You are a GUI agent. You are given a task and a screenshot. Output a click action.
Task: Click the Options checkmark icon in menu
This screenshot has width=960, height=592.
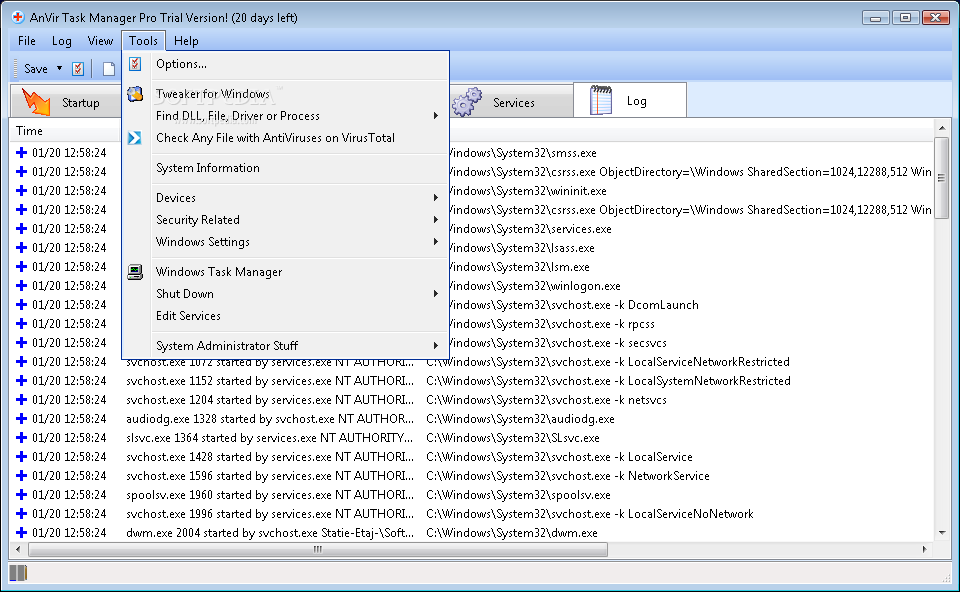click(135, 64)
